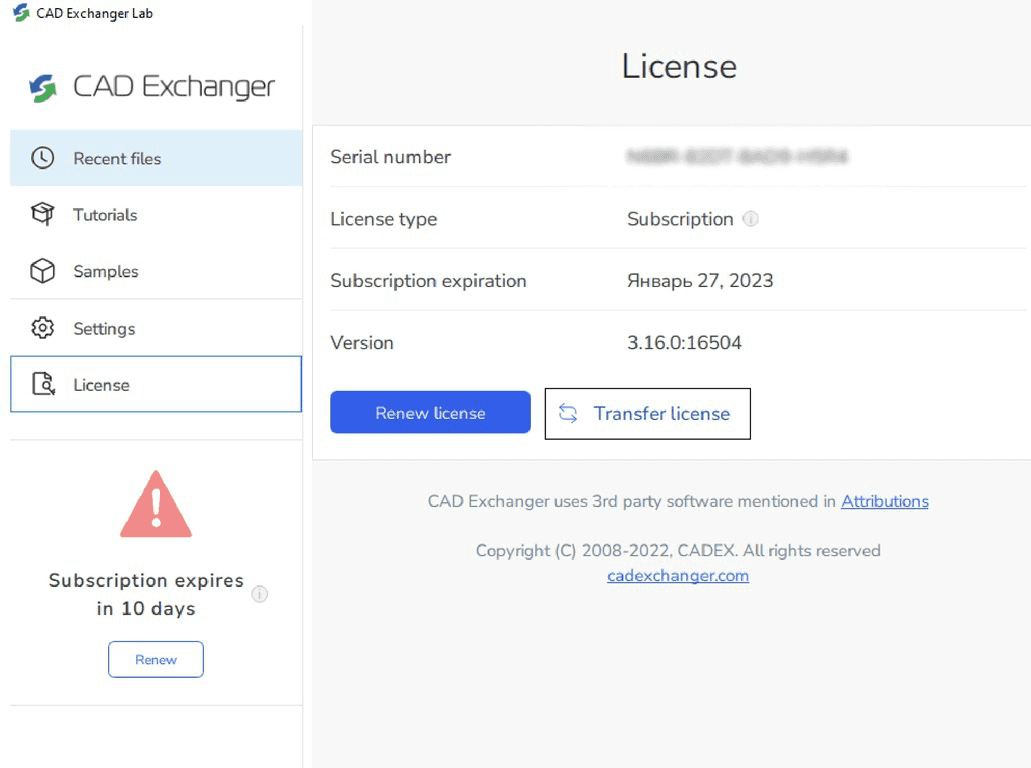Viewport: 1031px width, 768px height.
Task: Click the red warning triangle icon
Action: pos(156,504)
